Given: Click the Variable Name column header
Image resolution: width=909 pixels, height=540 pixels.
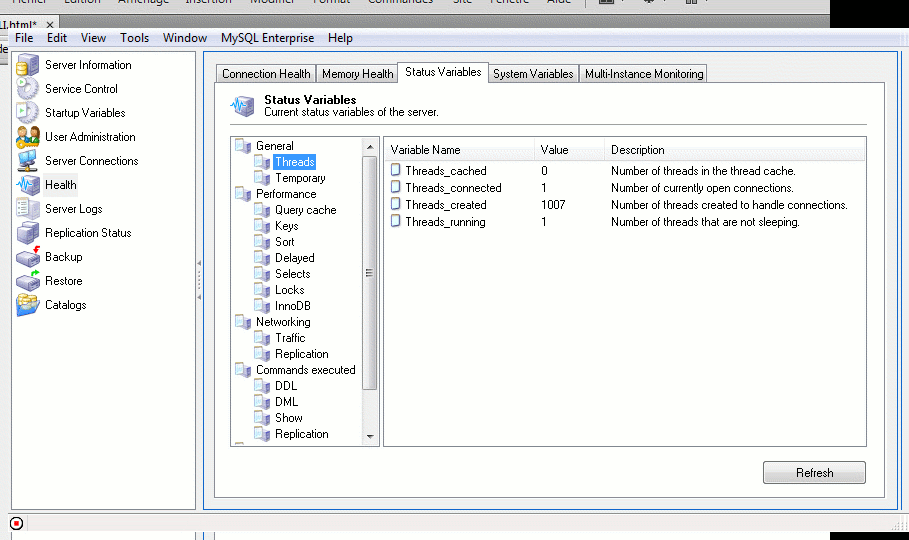Looking at the screenshot, I should [460, 150].
